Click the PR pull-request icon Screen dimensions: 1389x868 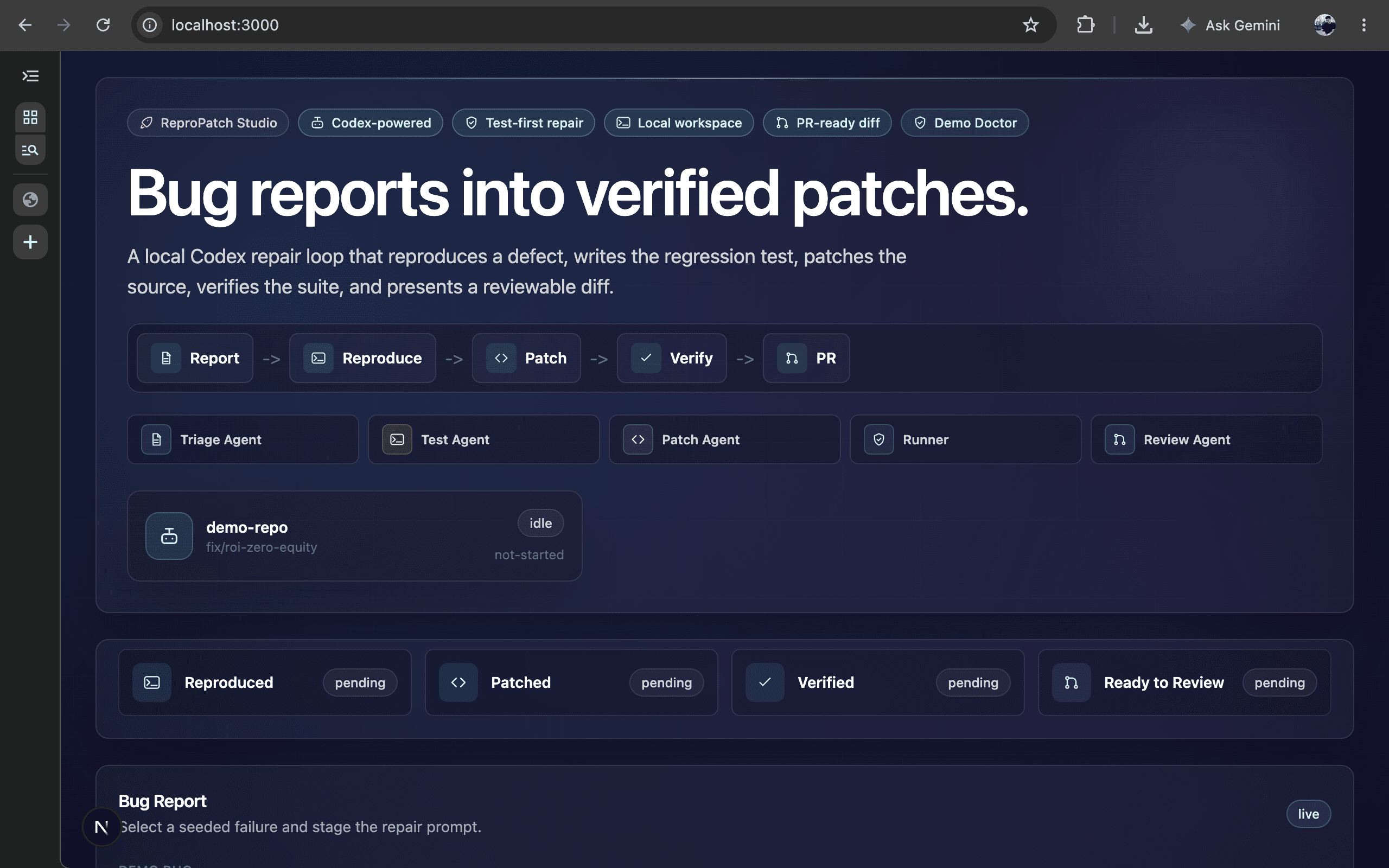792,358
